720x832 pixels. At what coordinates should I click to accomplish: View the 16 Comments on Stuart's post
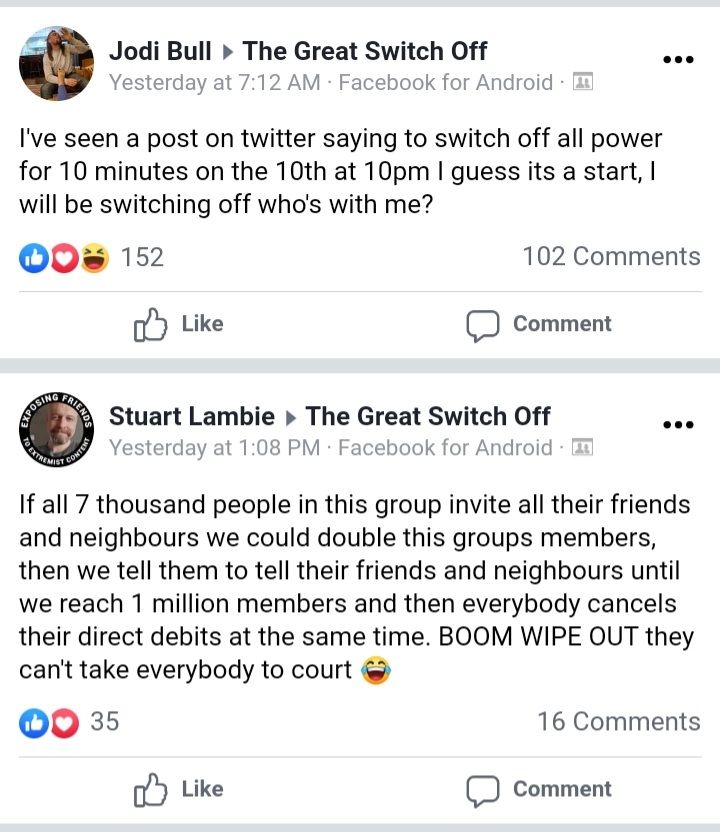(618, 722)
